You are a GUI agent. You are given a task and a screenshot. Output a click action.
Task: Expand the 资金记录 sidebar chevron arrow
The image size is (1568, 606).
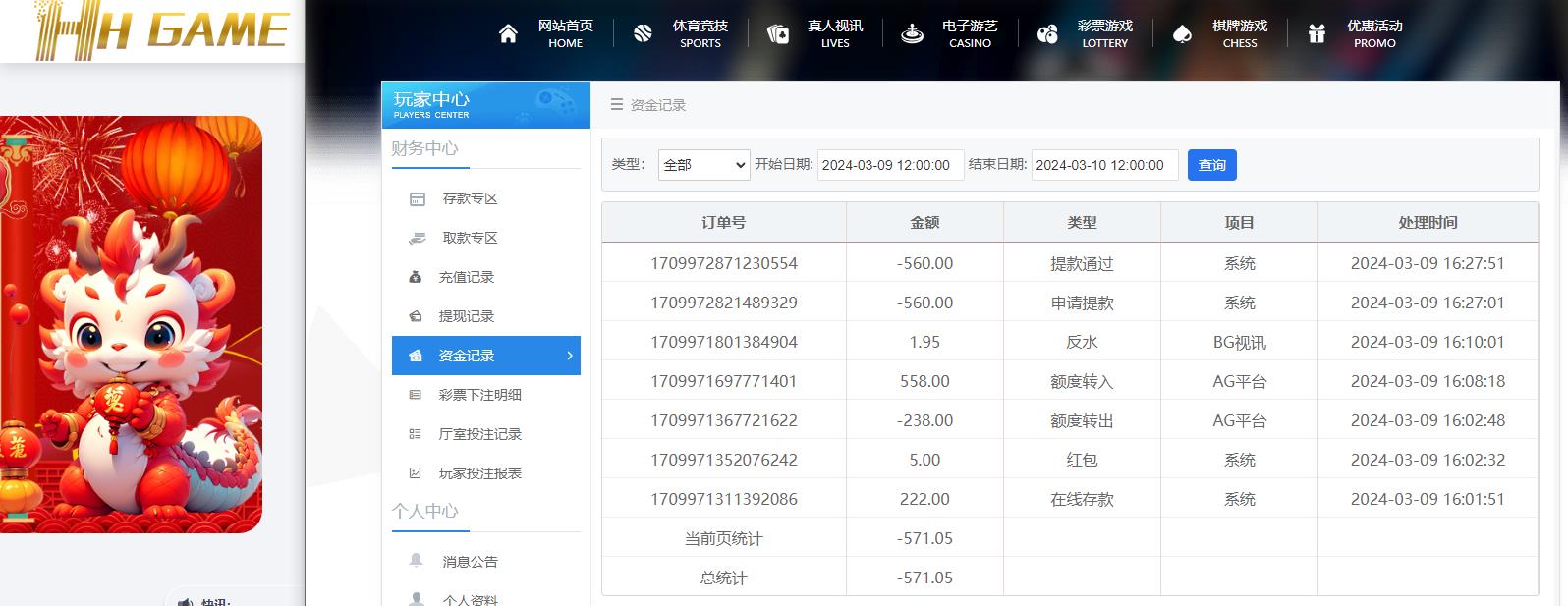(x=570, y=356)
